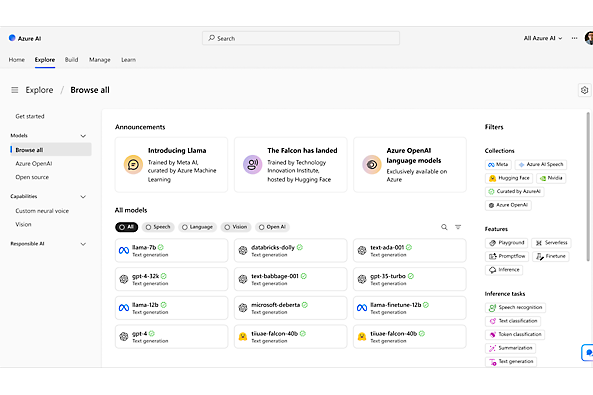
Task: Click the logo icon on databricks-dolly
Action: 243,250
